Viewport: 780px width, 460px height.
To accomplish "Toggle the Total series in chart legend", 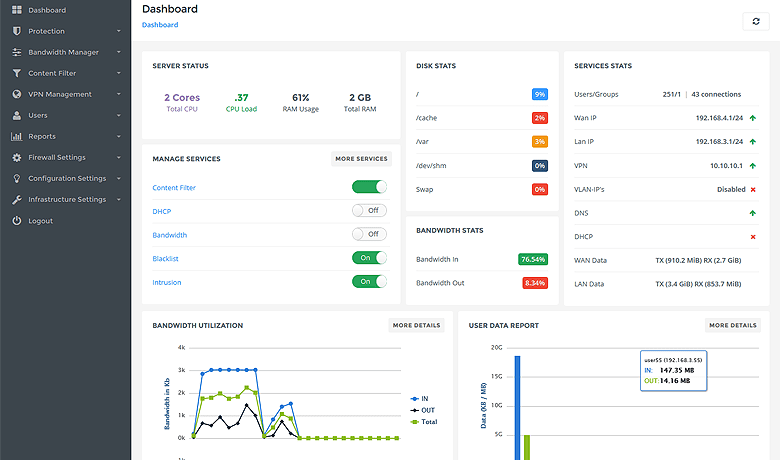I will pyautogui.click(x=424, y=422).
